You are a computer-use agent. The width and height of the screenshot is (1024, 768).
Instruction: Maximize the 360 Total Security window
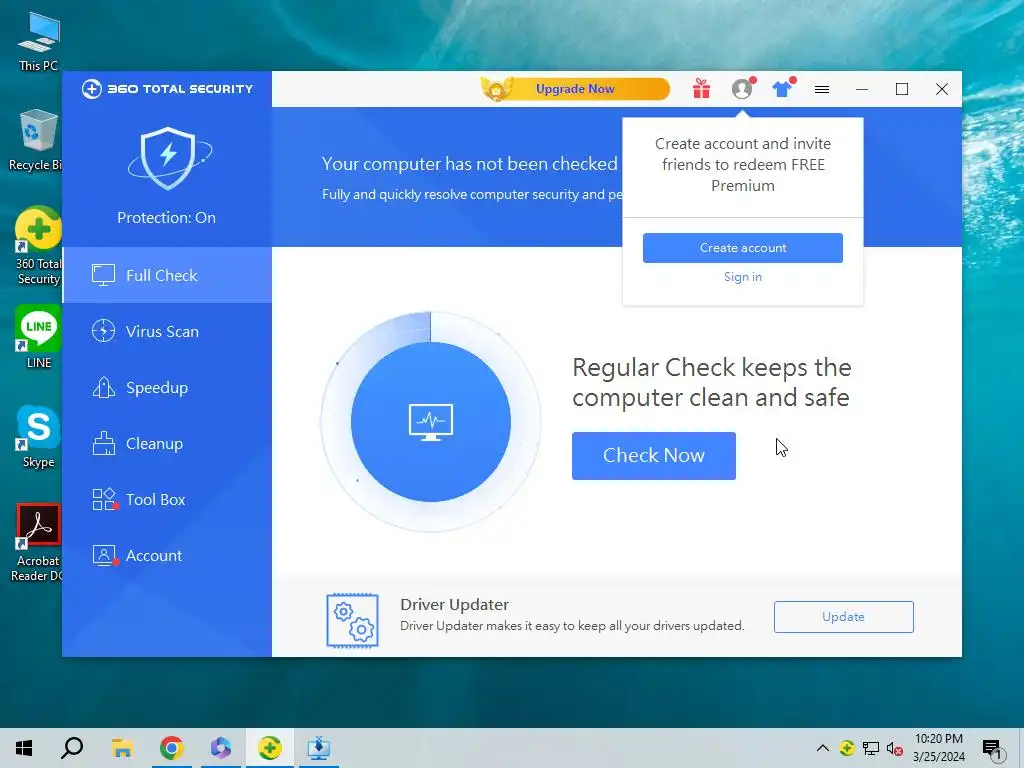point(902,89)
